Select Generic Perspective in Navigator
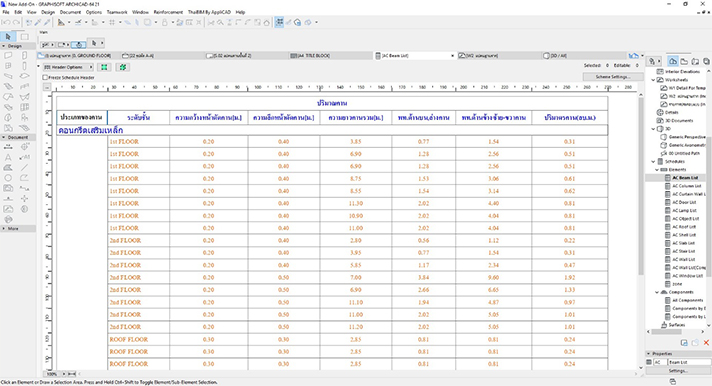Viewport: 712px width, 386px height. click(x=687, y=137)
